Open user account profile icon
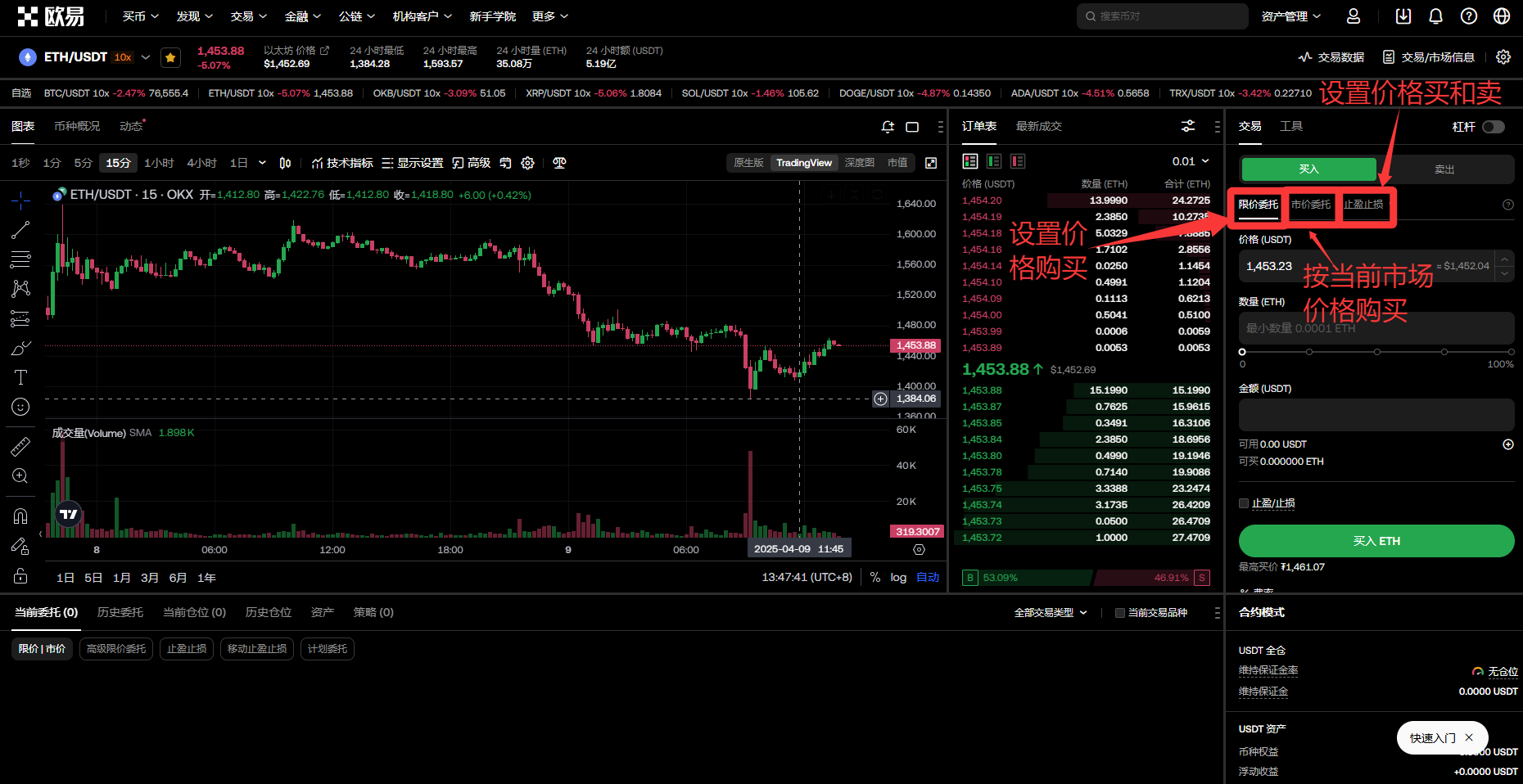The height and width of the screenshot is (784, 1523). [x=1354, y=16]
